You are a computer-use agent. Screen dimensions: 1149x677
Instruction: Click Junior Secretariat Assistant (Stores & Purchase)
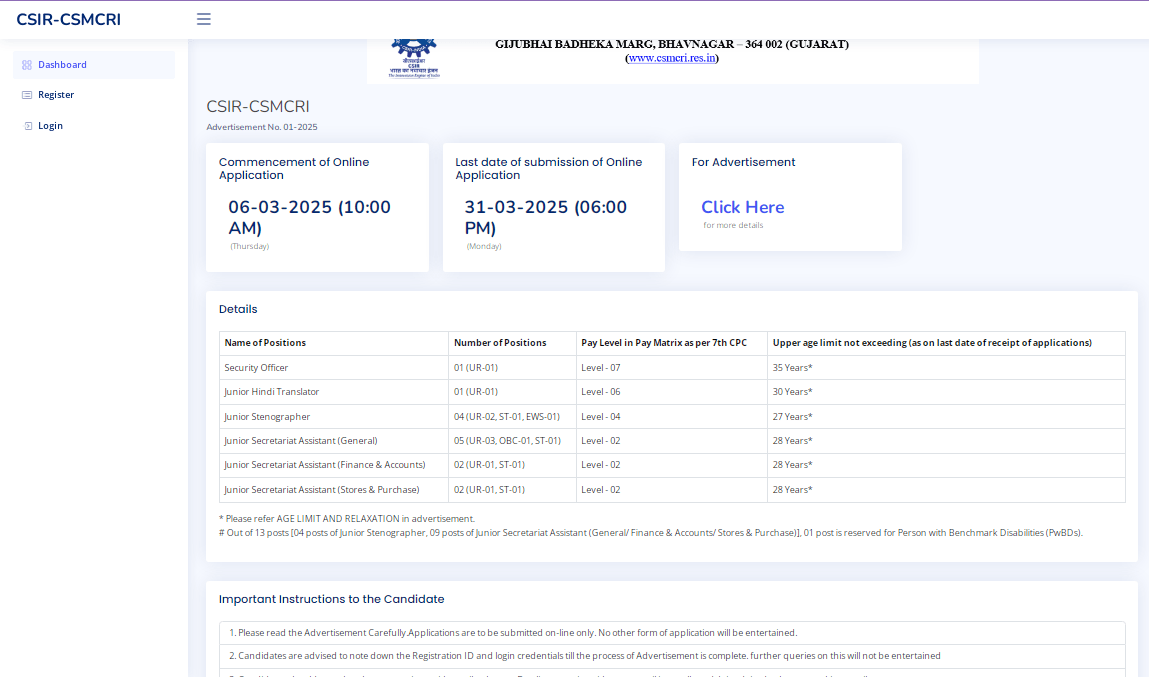[322, 490]
